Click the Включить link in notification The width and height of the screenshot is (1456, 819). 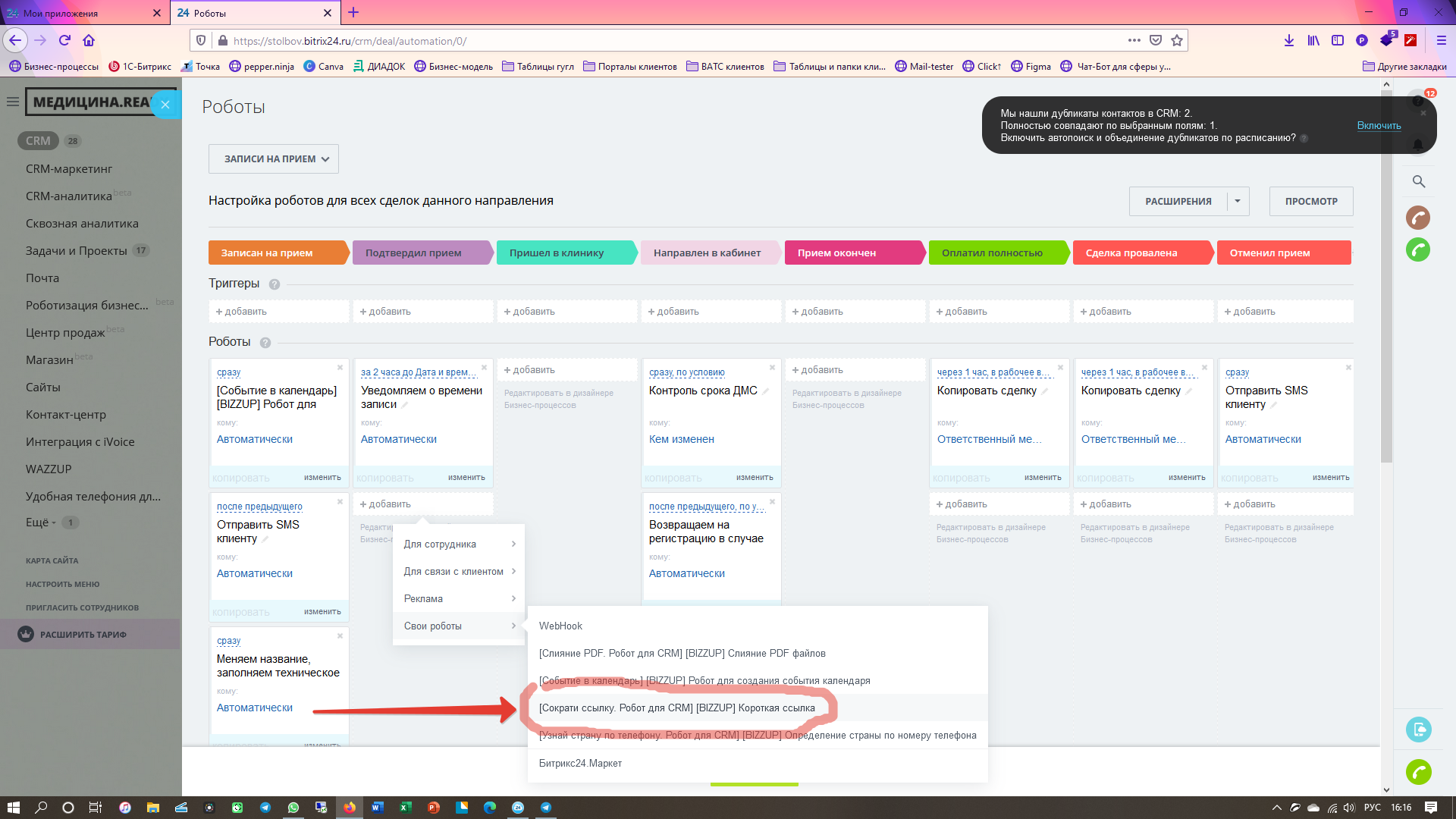pyautogui.click(x=1378, y=126)
